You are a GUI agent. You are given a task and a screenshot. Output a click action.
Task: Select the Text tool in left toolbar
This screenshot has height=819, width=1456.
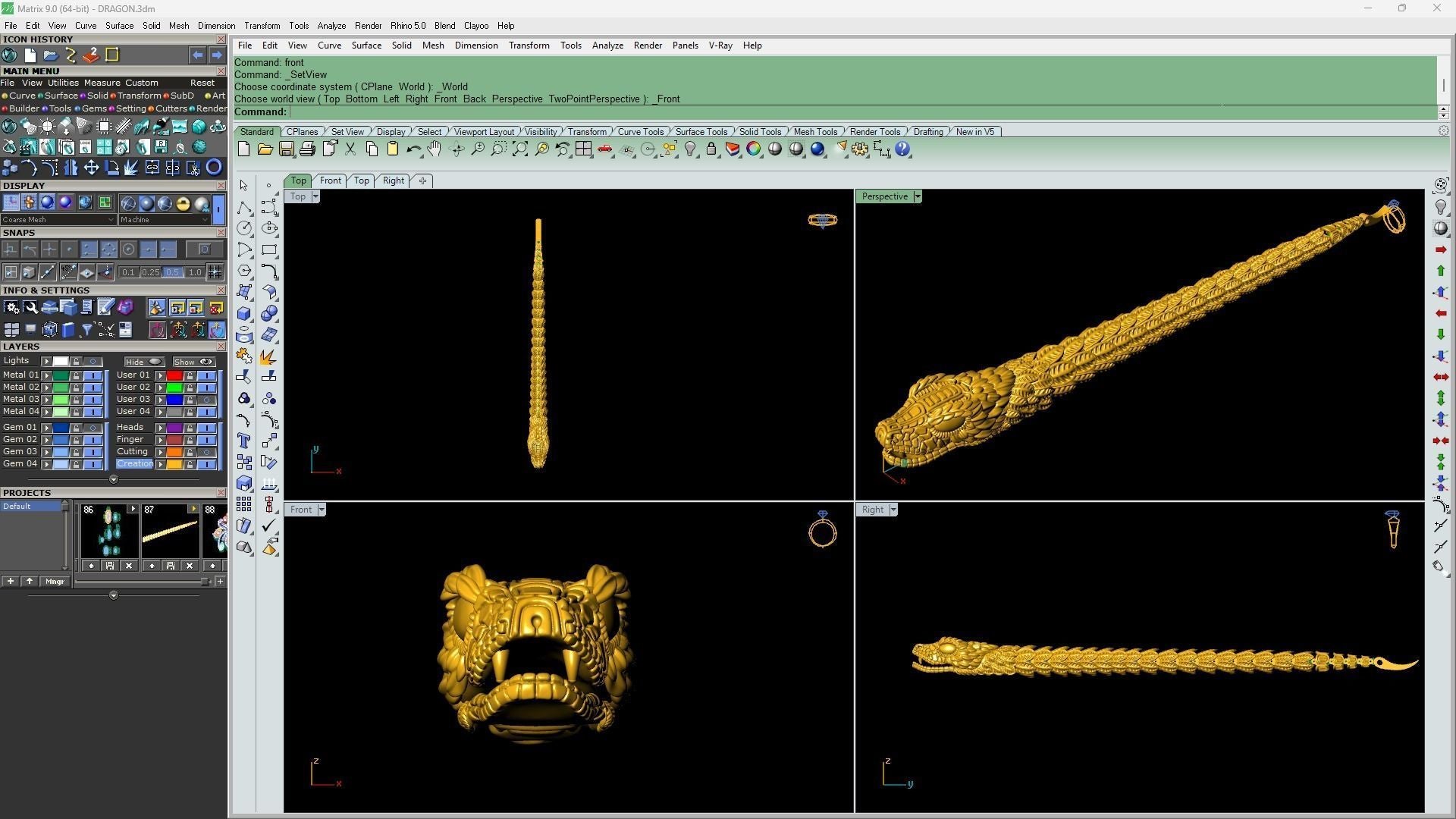tap(244, 441)
